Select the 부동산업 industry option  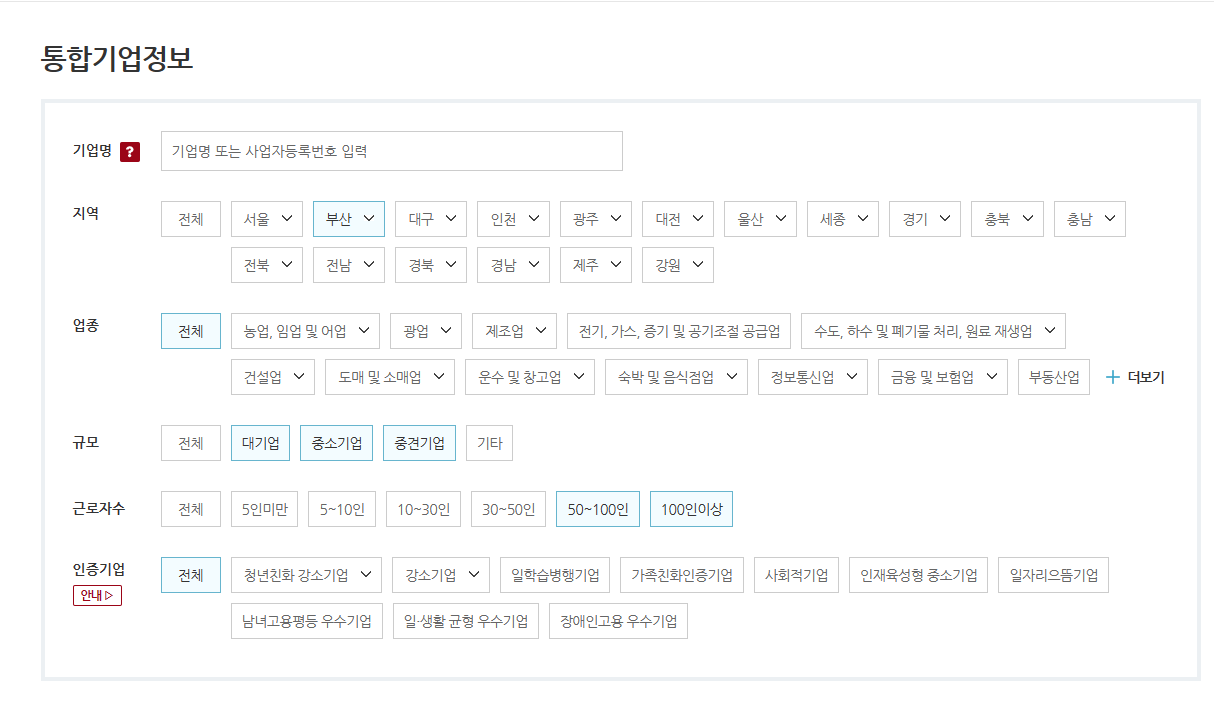coord(1054,377)
